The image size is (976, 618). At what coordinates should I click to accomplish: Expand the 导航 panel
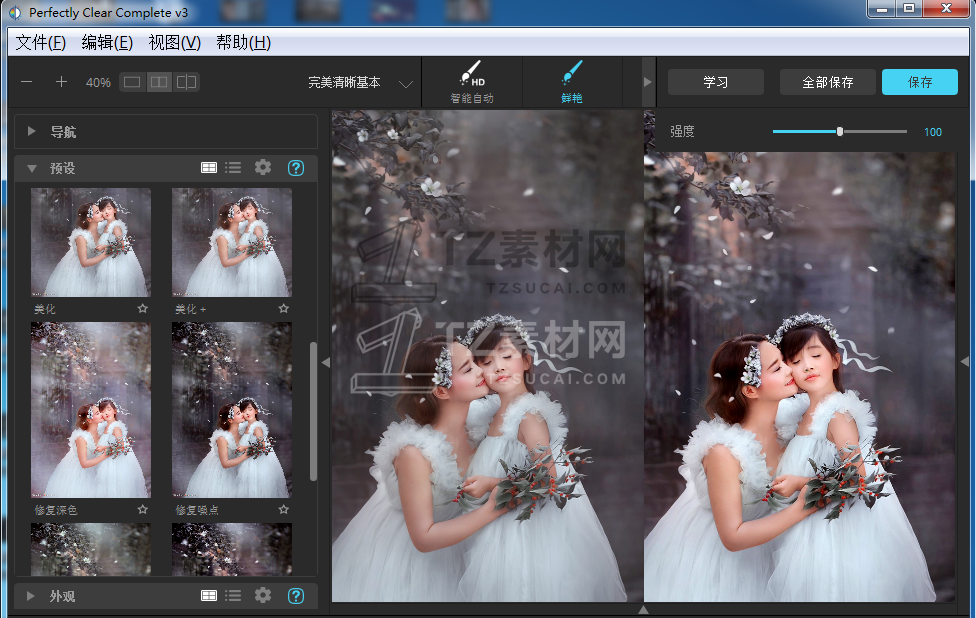[31, 131]
